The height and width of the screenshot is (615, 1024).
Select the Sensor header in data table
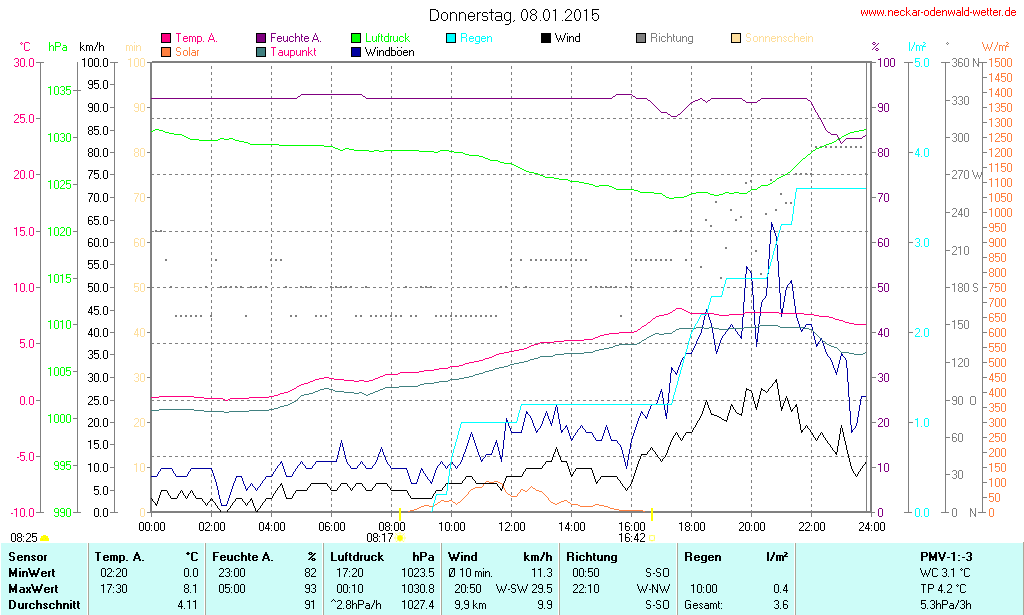tap(27, 556)
